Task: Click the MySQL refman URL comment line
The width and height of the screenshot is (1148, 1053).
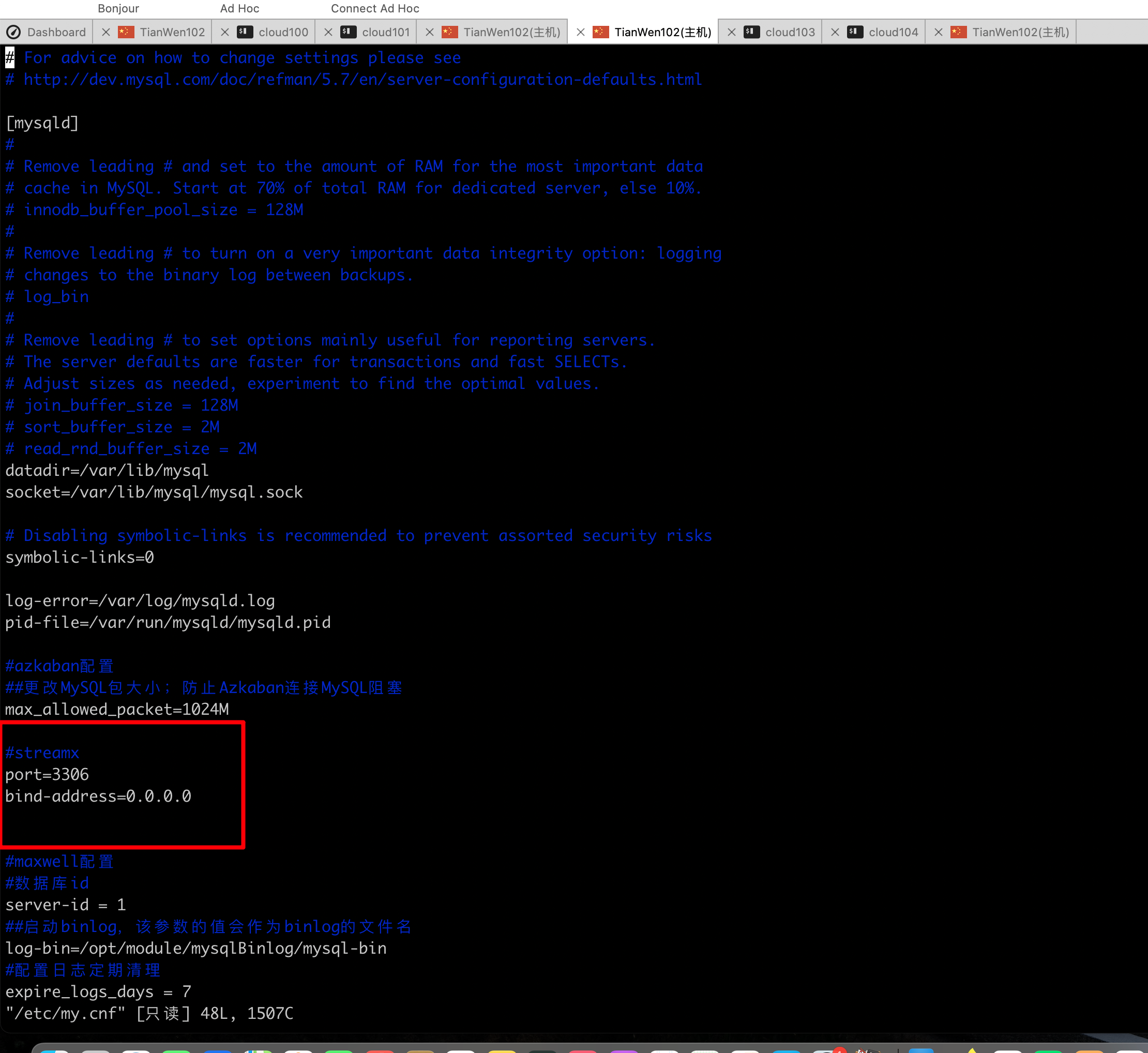Action: pyautogui.click(x=354, y=79)
